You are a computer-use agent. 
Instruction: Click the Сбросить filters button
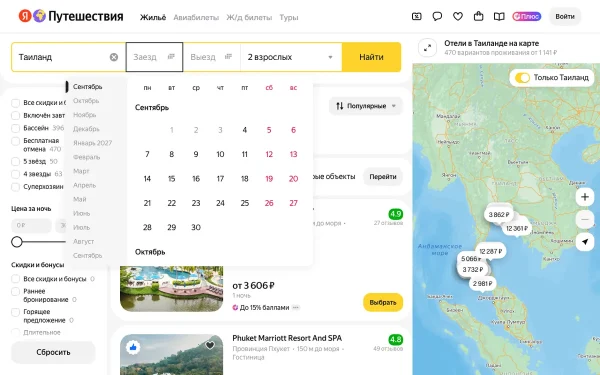point(53,352)
